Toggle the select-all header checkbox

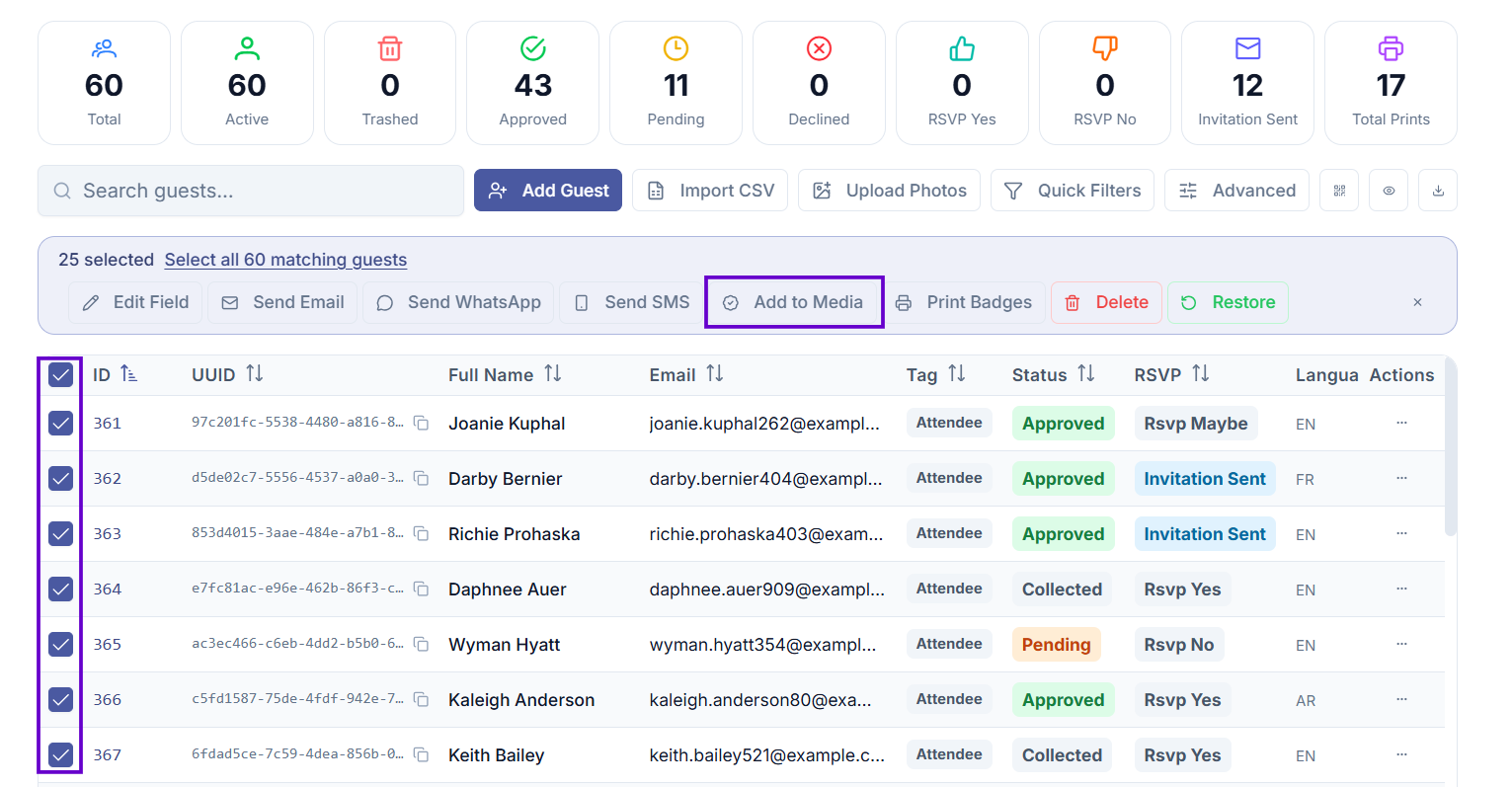[60, 375]
